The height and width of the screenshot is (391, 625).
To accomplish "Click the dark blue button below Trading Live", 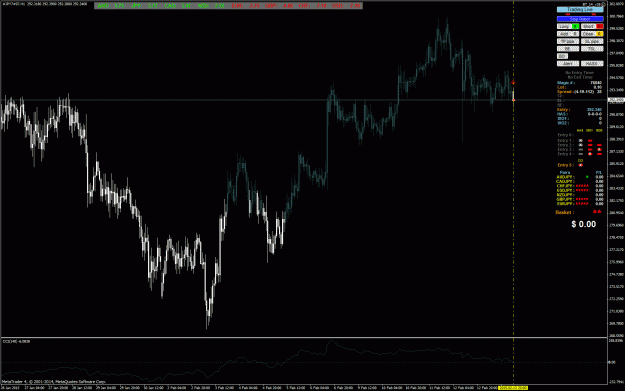I will pyautogui.click(x=580, y=19).
